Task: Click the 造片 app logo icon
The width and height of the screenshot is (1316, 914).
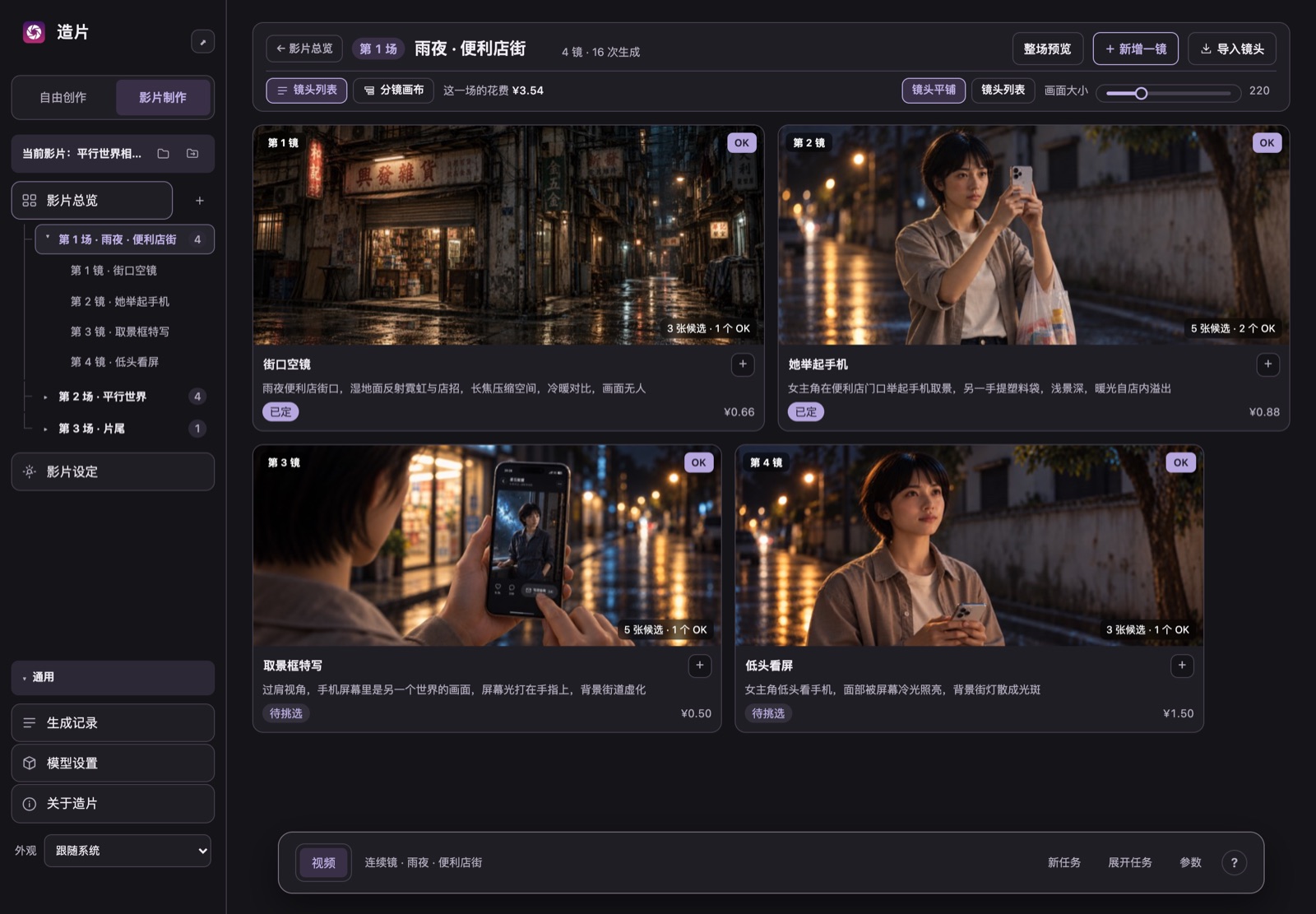Action: pos(34,32)
